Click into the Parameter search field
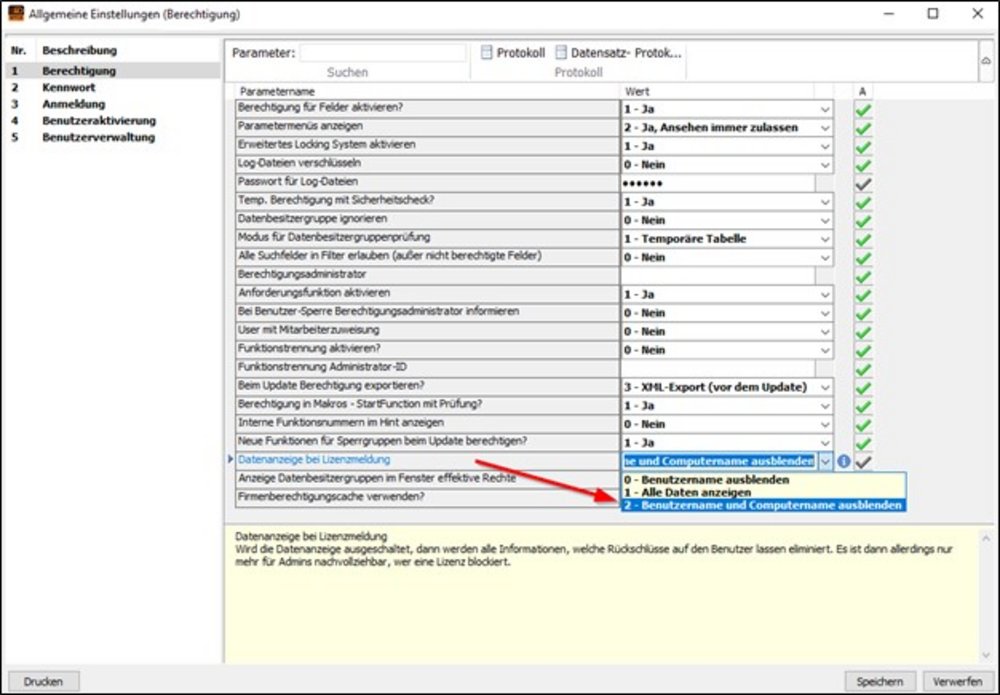 382,53
